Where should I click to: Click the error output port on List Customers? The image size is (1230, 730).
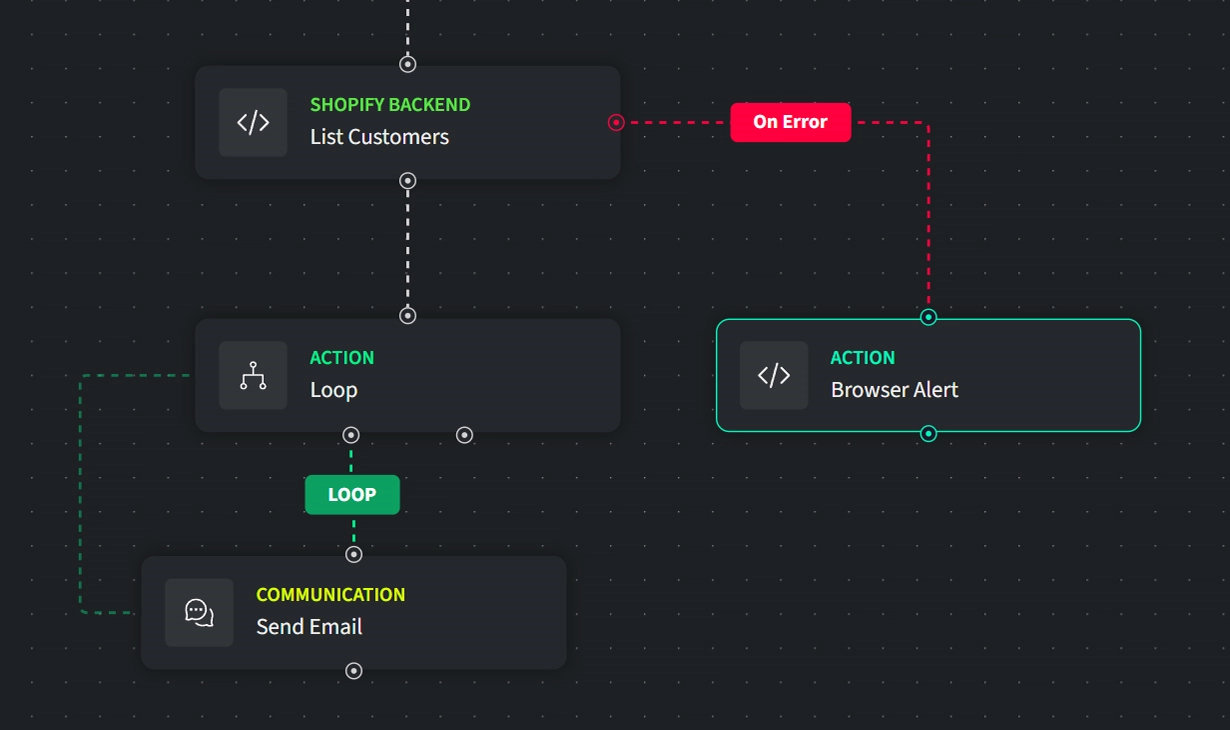(x=615, y=122)
